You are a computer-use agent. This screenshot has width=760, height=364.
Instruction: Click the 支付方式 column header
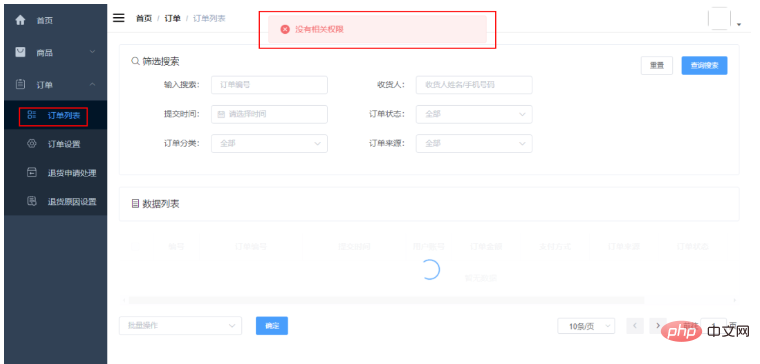point(555,247)
